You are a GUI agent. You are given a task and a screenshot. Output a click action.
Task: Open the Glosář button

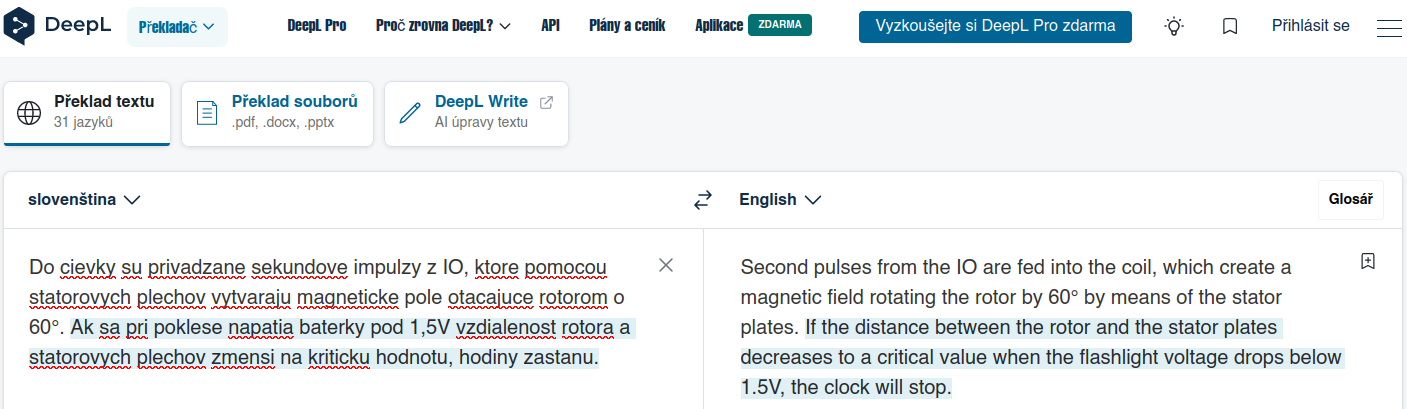pos(1350,200)
